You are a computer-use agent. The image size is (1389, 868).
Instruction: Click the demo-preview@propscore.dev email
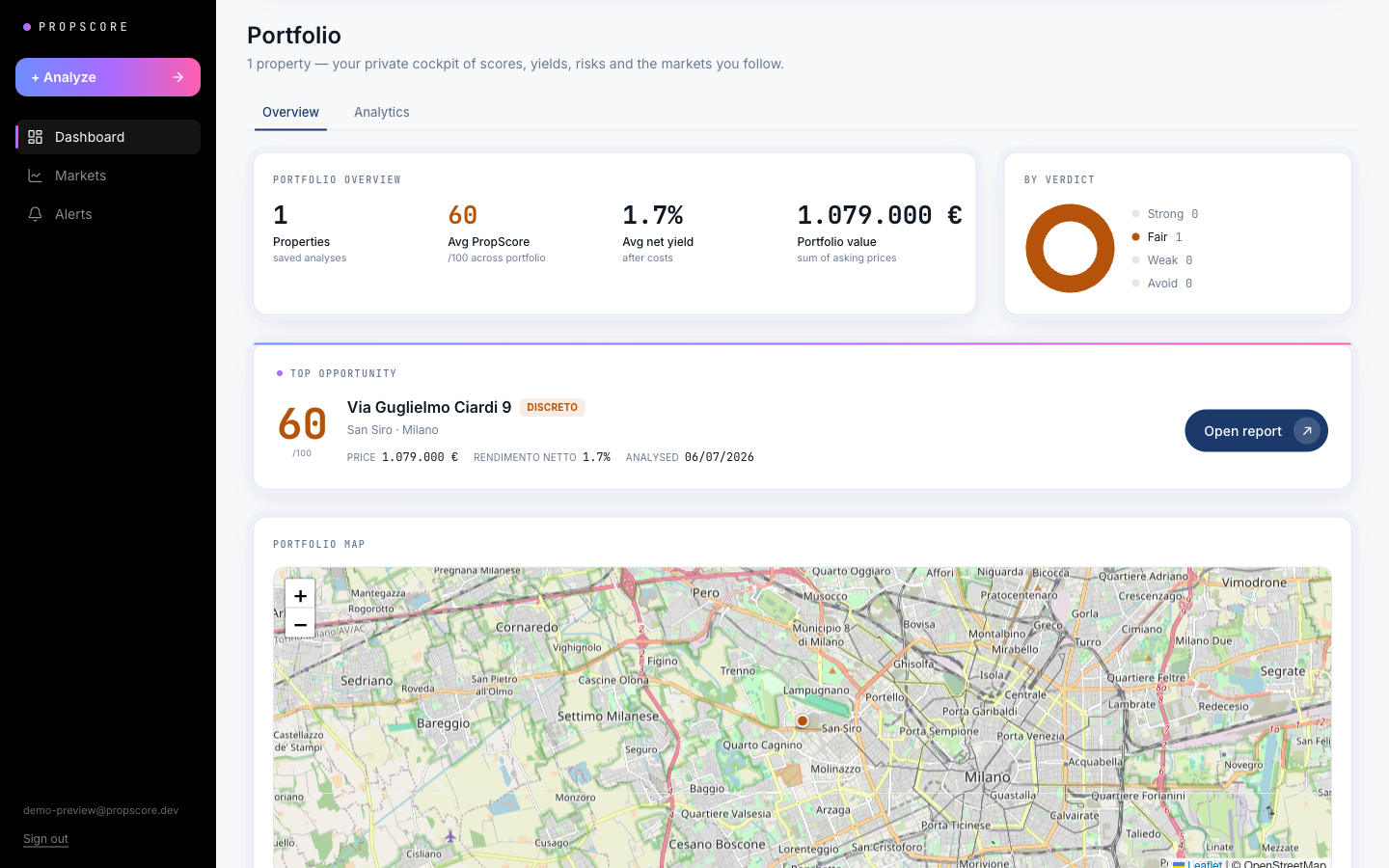pyautogui.click(x=101, y=810)
